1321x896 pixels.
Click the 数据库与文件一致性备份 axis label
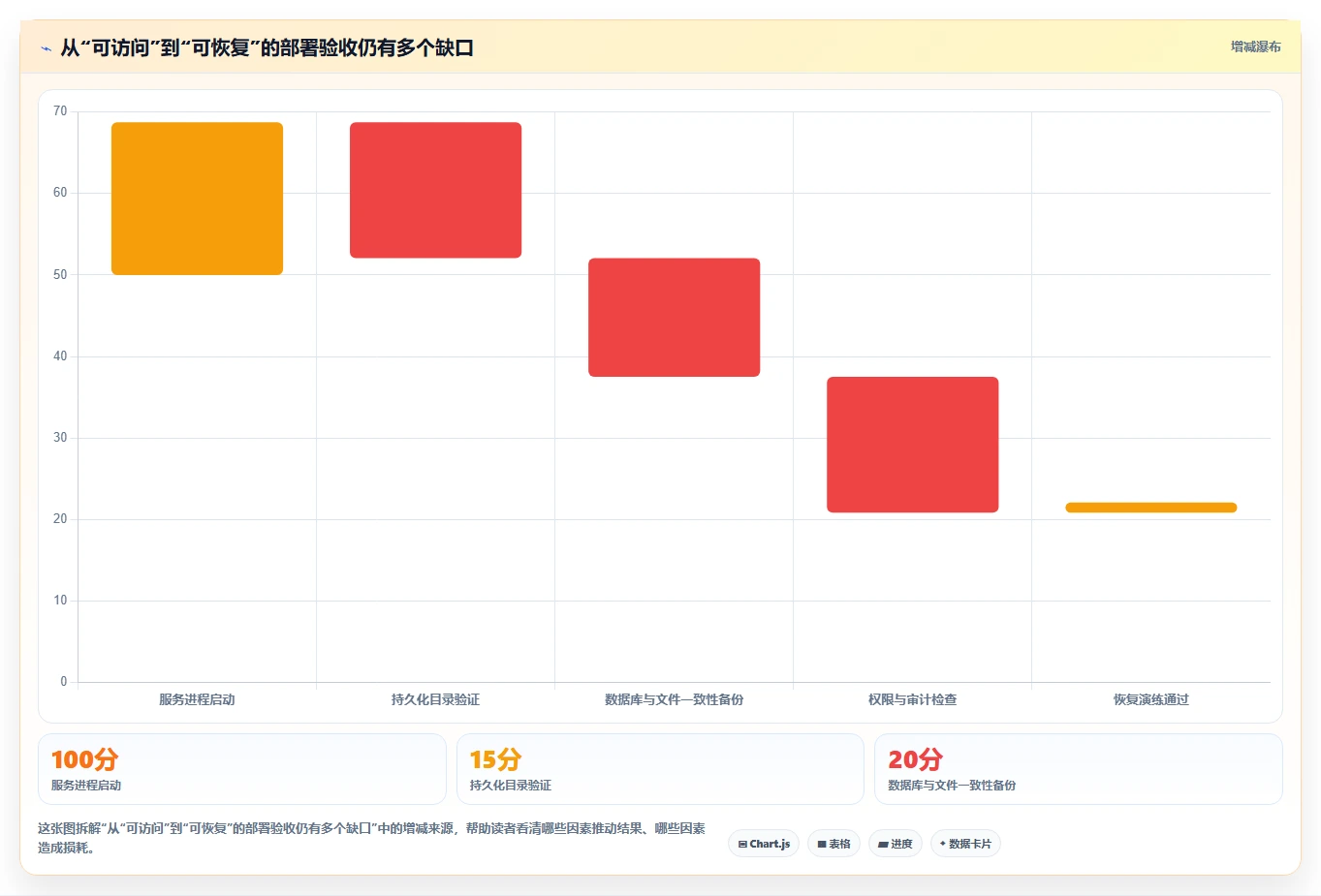click(674, 699)
